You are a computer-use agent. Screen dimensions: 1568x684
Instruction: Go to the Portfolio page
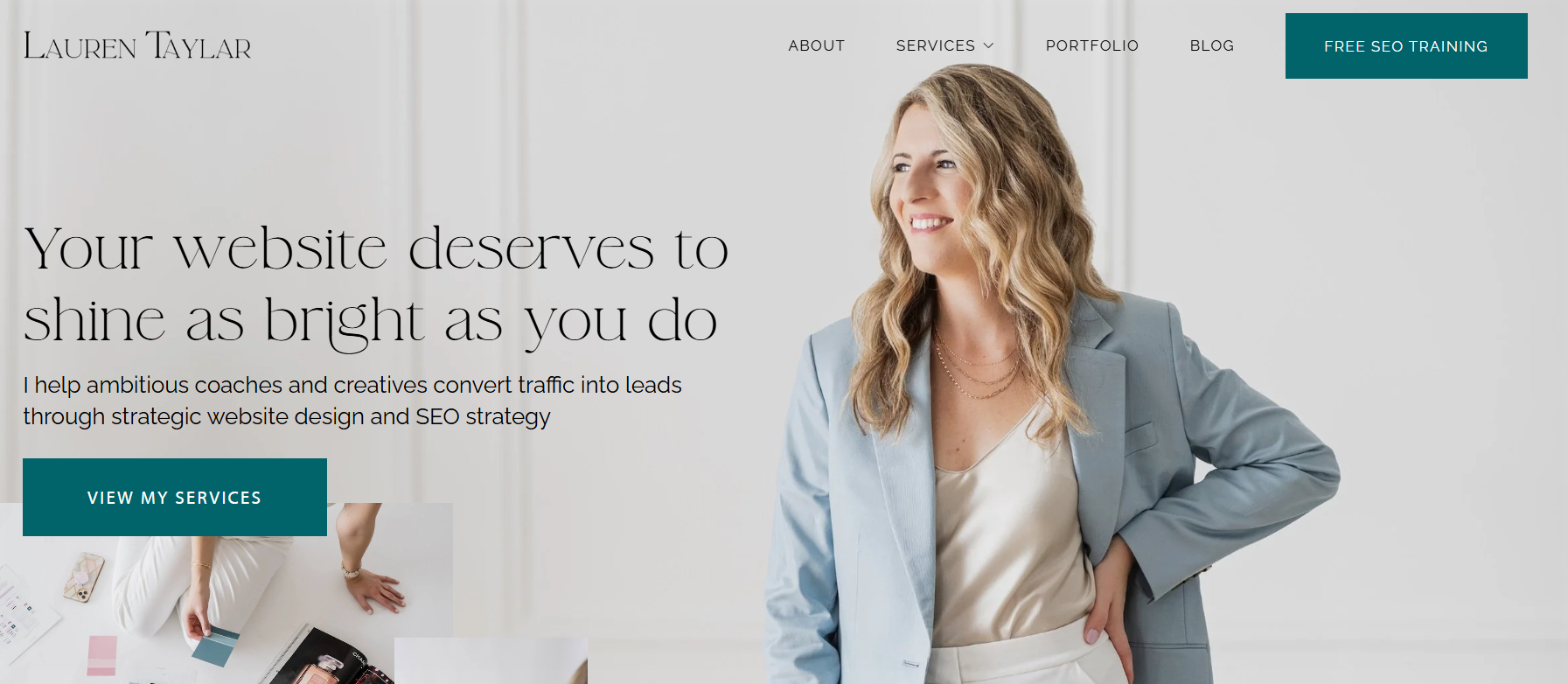[1091, 45]
